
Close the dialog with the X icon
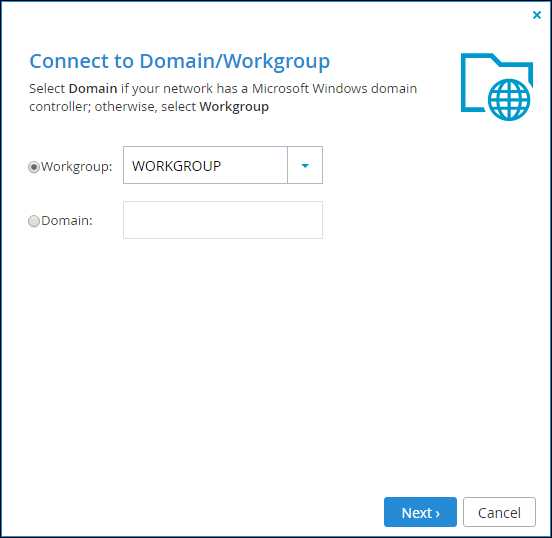coord(537,15)
